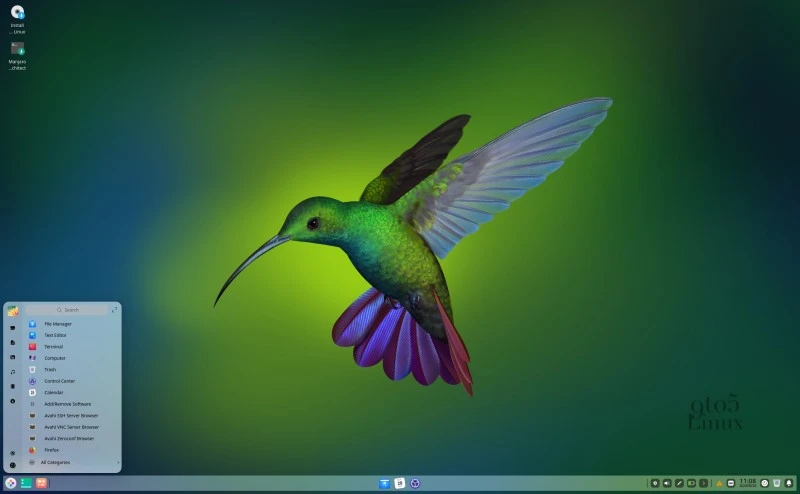Open the on-screen keyboard tray icon

pos(731,483)
